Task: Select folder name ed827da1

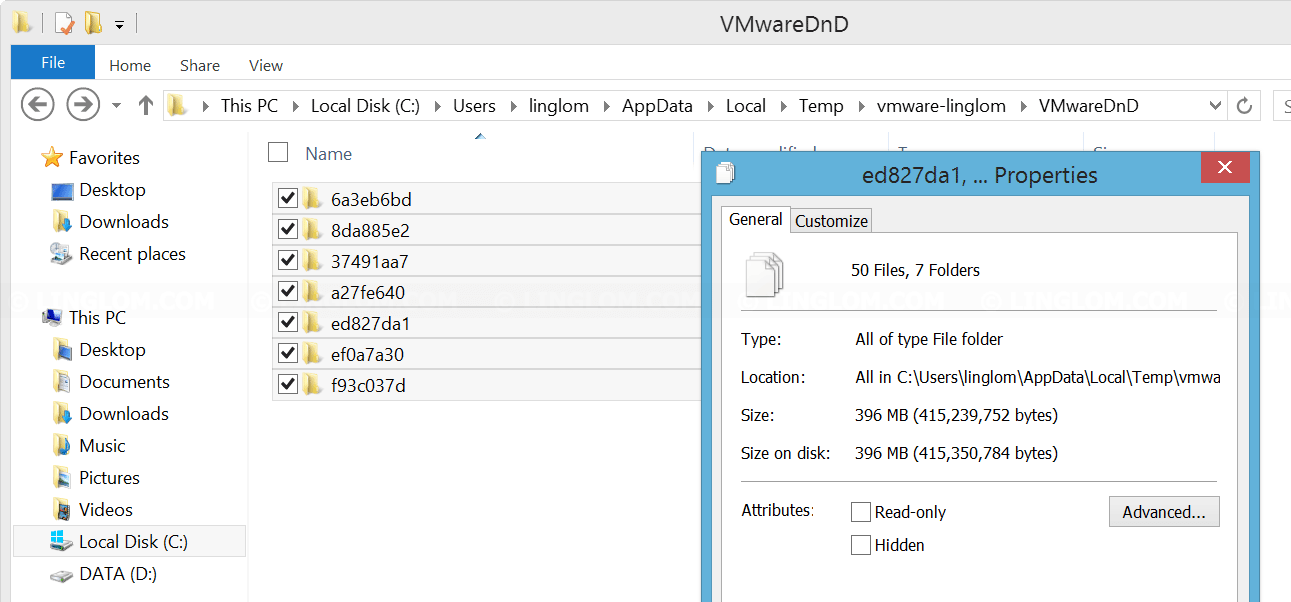Action: coord(370,324)
